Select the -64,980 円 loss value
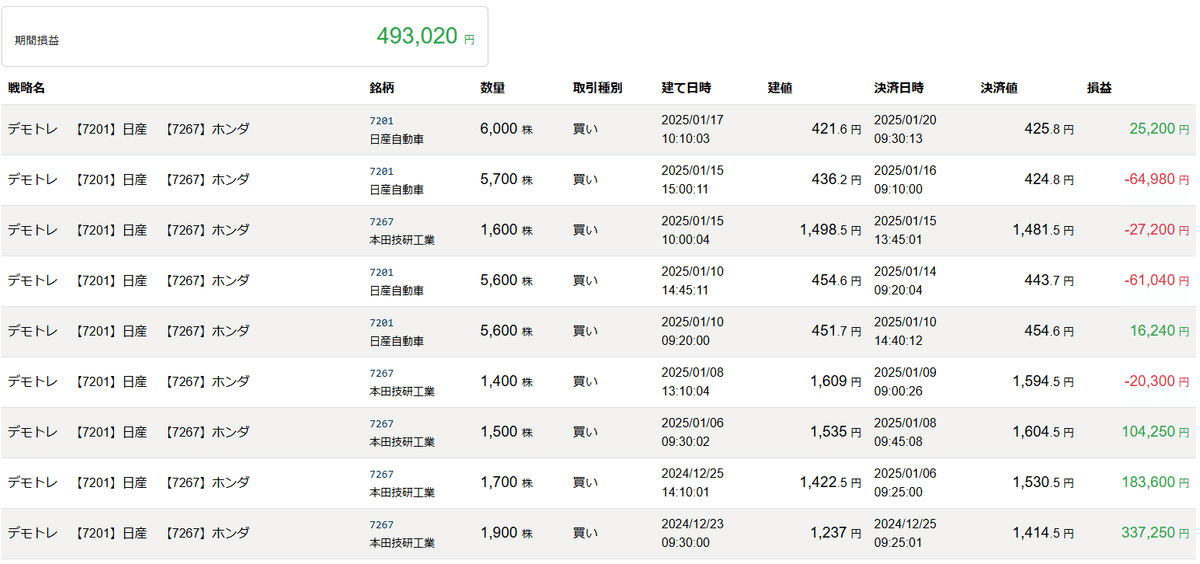 click(x=1148, y=180)
